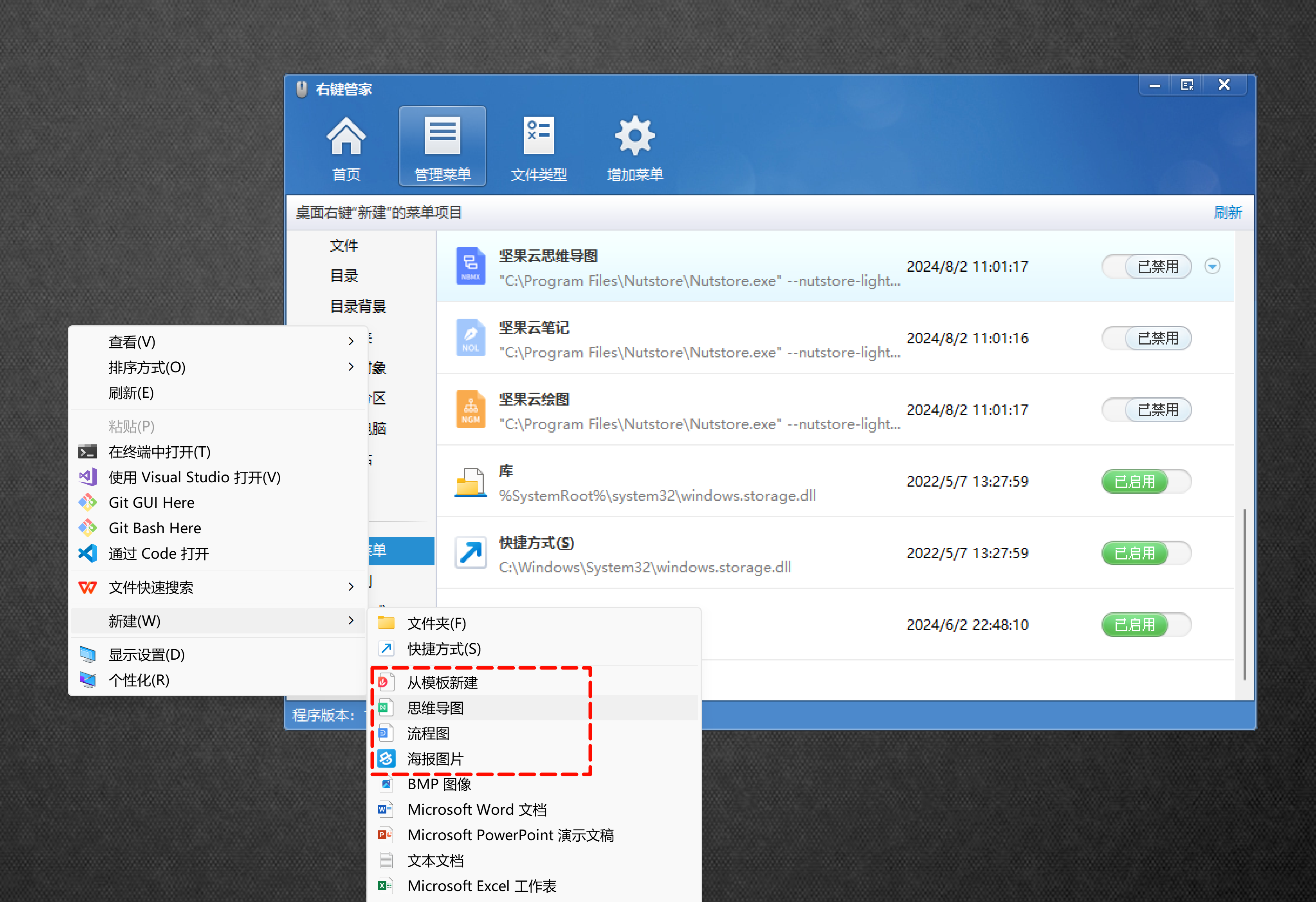Click the 坚果云绘图 NGM file icon
The height and width of the screenshot is (902, 1316).
tap(471, 410)
